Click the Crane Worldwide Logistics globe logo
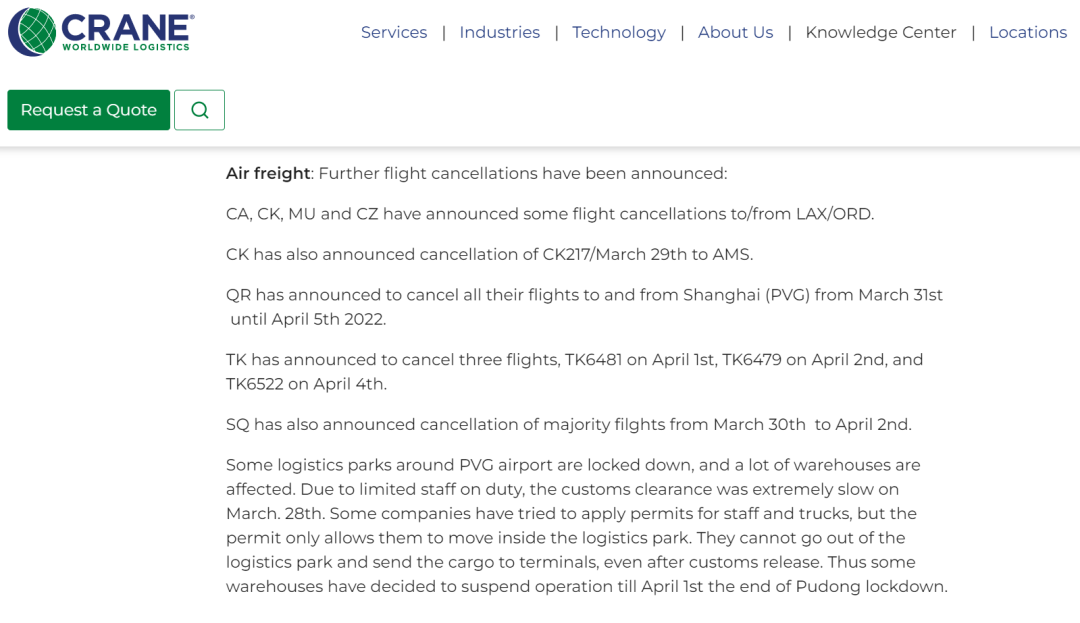Viewport: 1080px width, 623px height. (x=32, y=32)
